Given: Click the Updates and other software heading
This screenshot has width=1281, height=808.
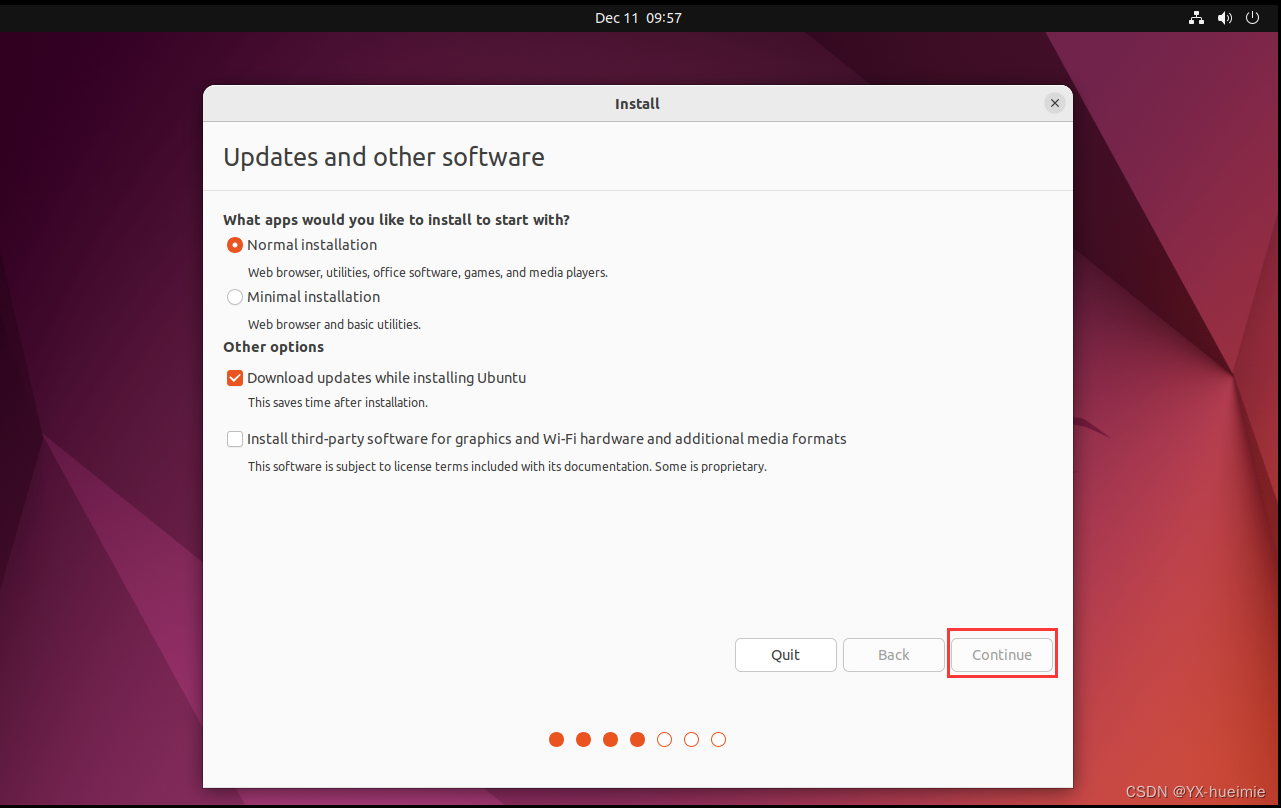Looking at the screenshot, I should click(x=384, y=157).
